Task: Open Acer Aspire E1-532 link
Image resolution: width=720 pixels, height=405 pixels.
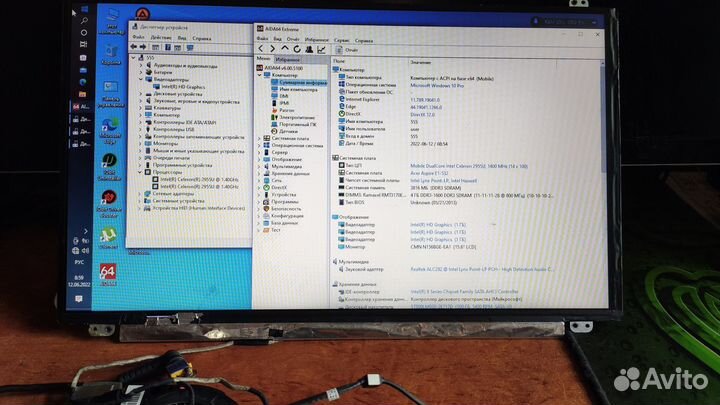Action: pyautogui.click(x=429, y=174)
